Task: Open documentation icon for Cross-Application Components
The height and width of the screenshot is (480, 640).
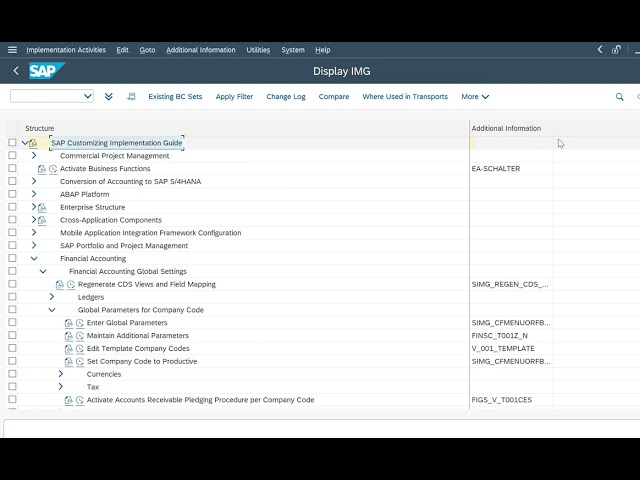Action: point(42,220)
